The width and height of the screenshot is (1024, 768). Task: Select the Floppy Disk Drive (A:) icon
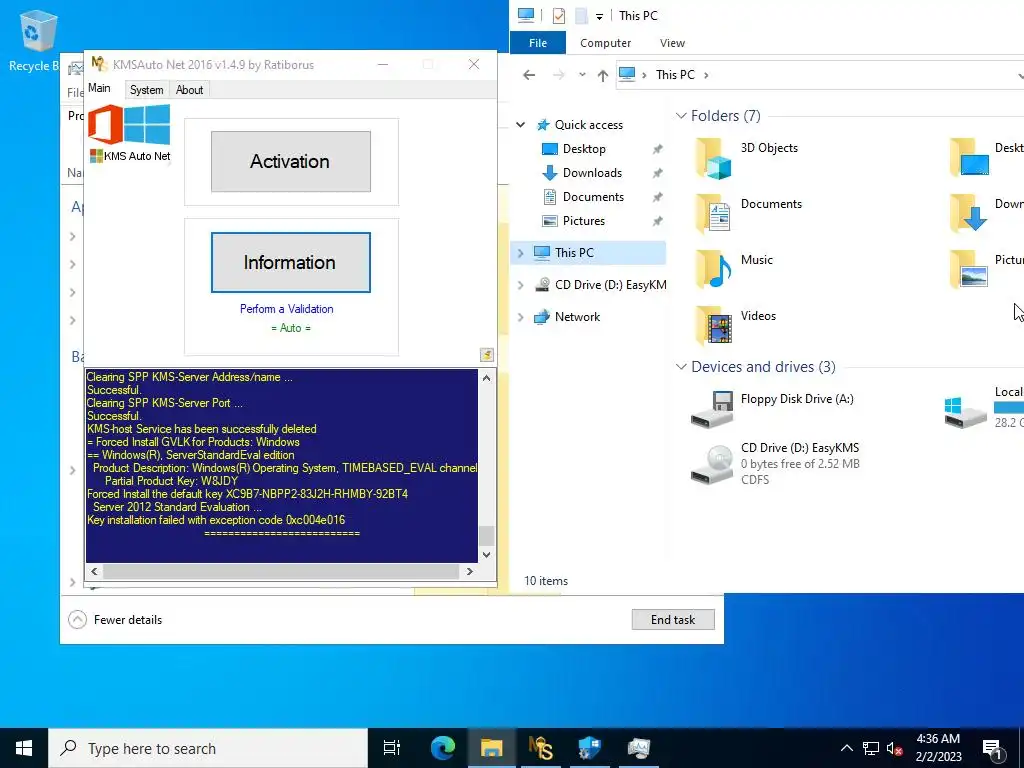click(x=712, y=409)
